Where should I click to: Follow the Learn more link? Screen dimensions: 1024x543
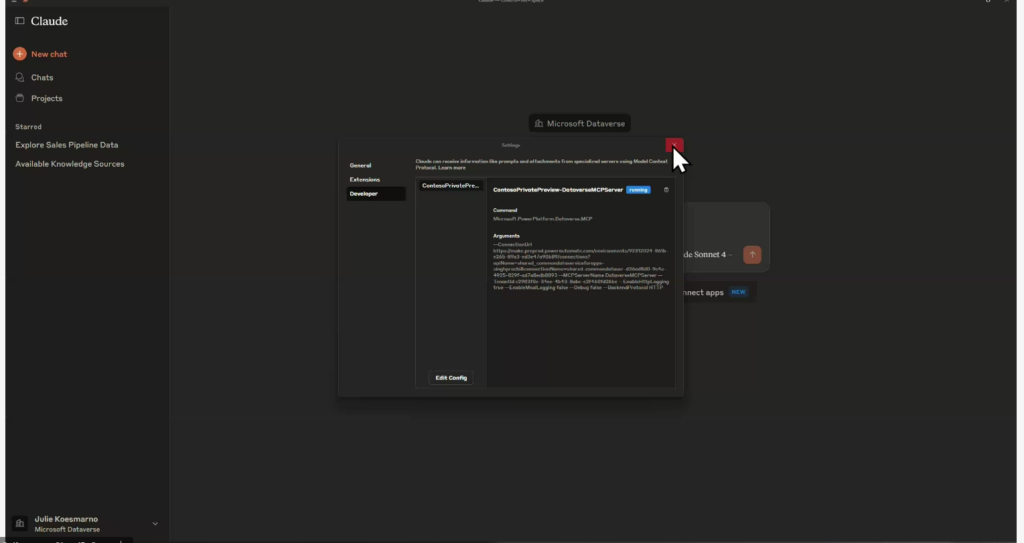click(452, 168)
